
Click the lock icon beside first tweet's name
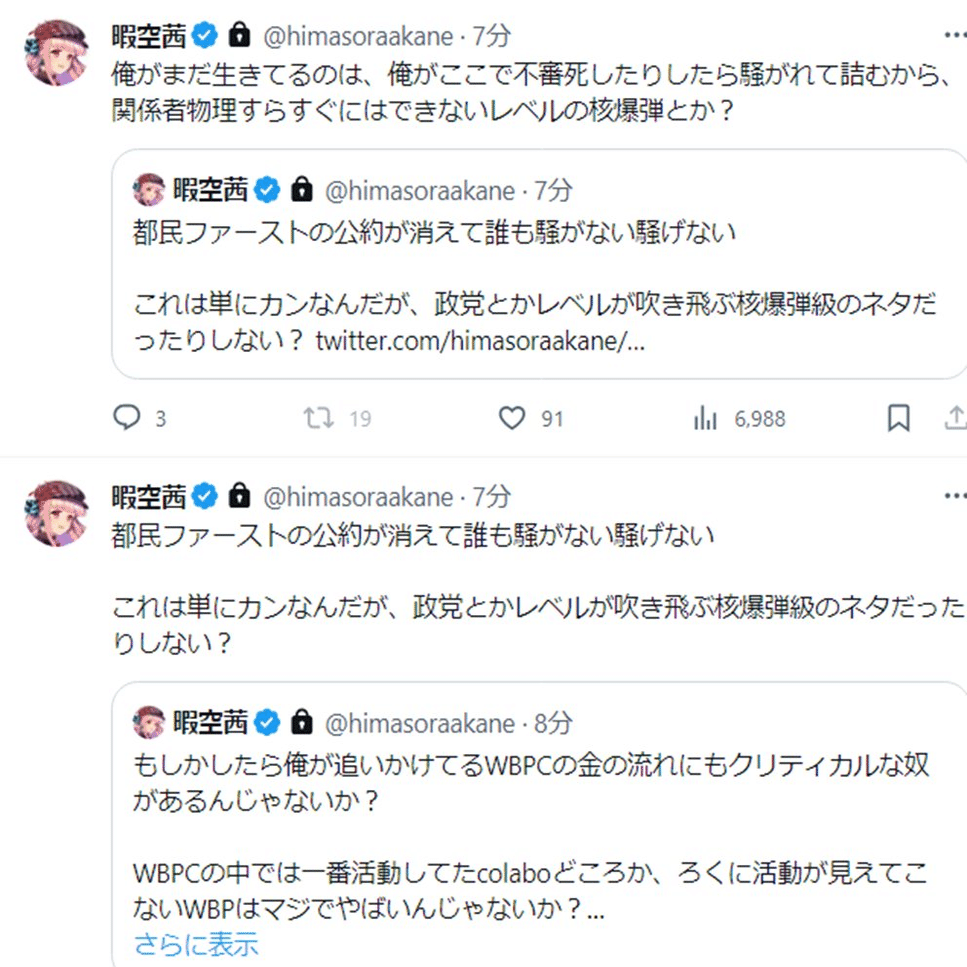tap(238, 37)
